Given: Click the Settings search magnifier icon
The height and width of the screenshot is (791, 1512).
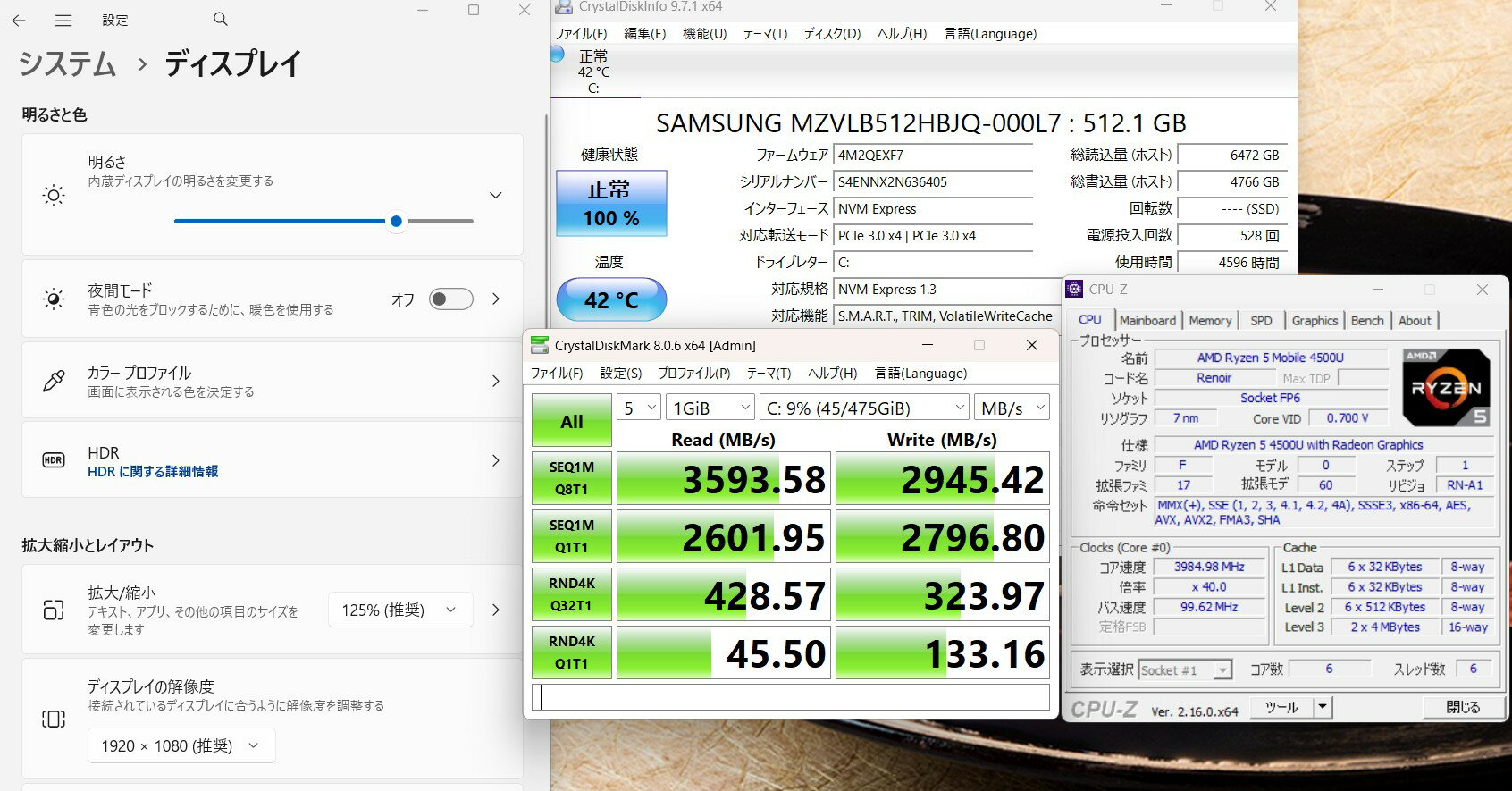Looking at the screenshot, I should [x=221, y=19].
